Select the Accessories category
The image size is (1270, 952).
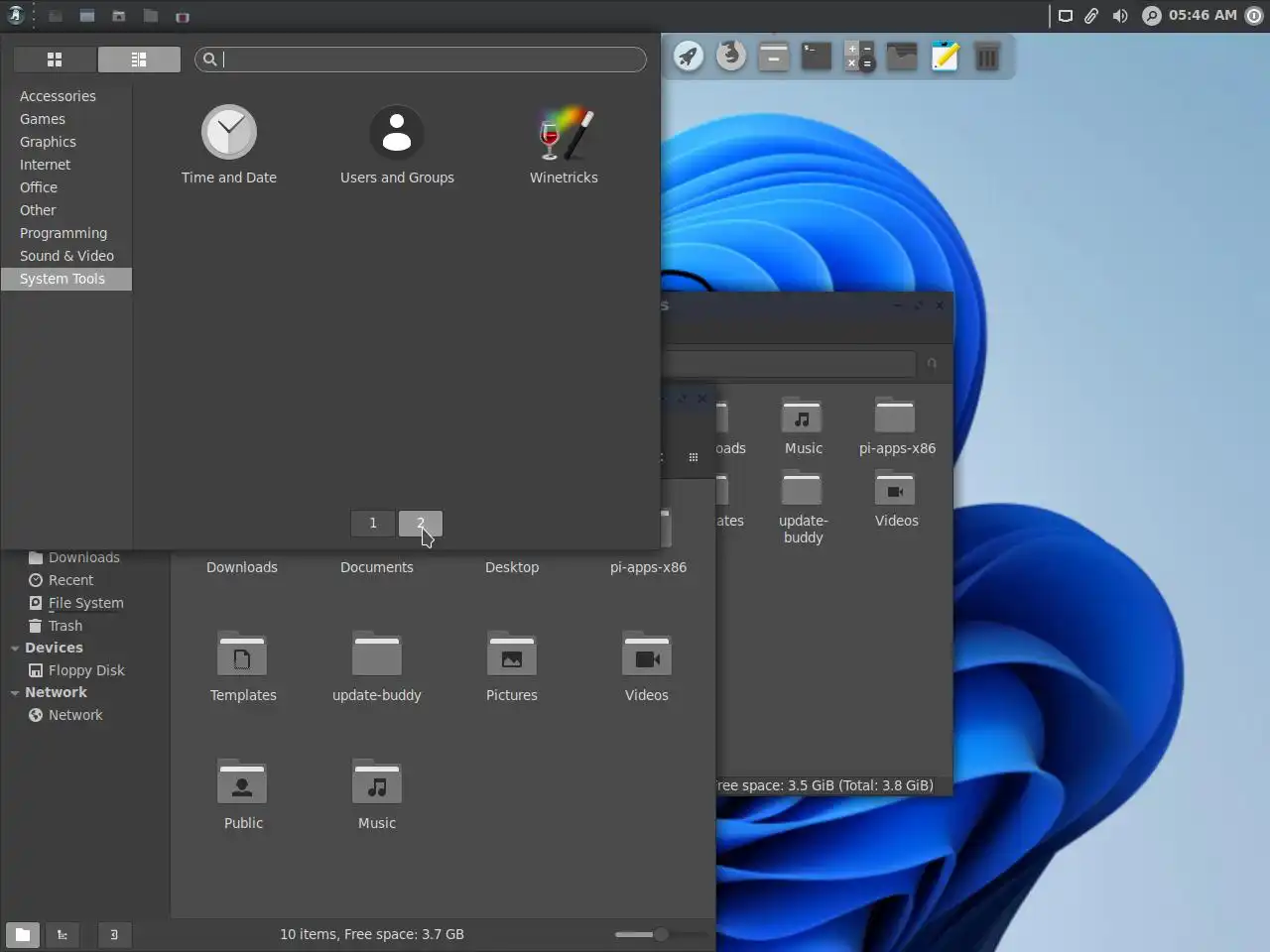66,96
